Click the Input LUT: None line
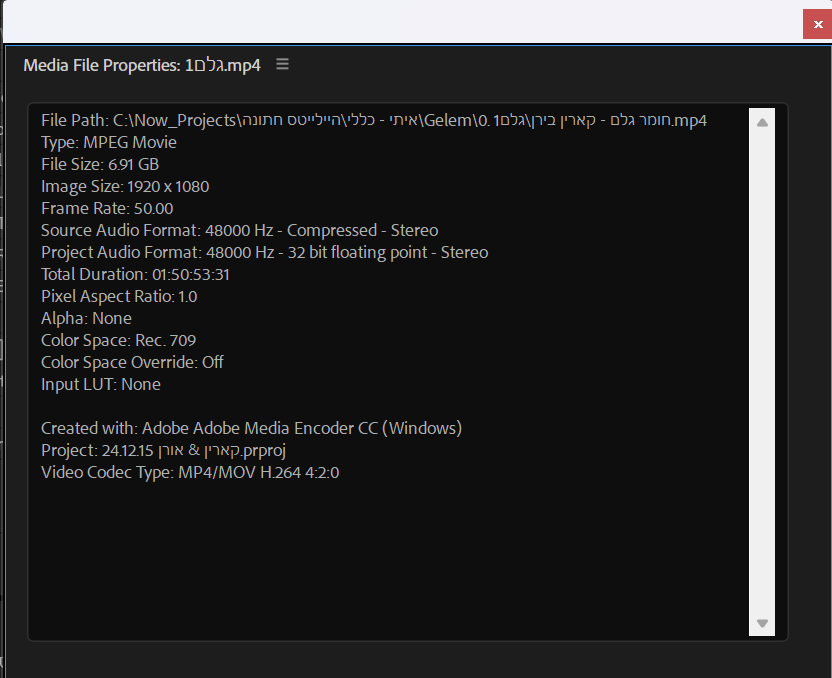 click(99, 384)
